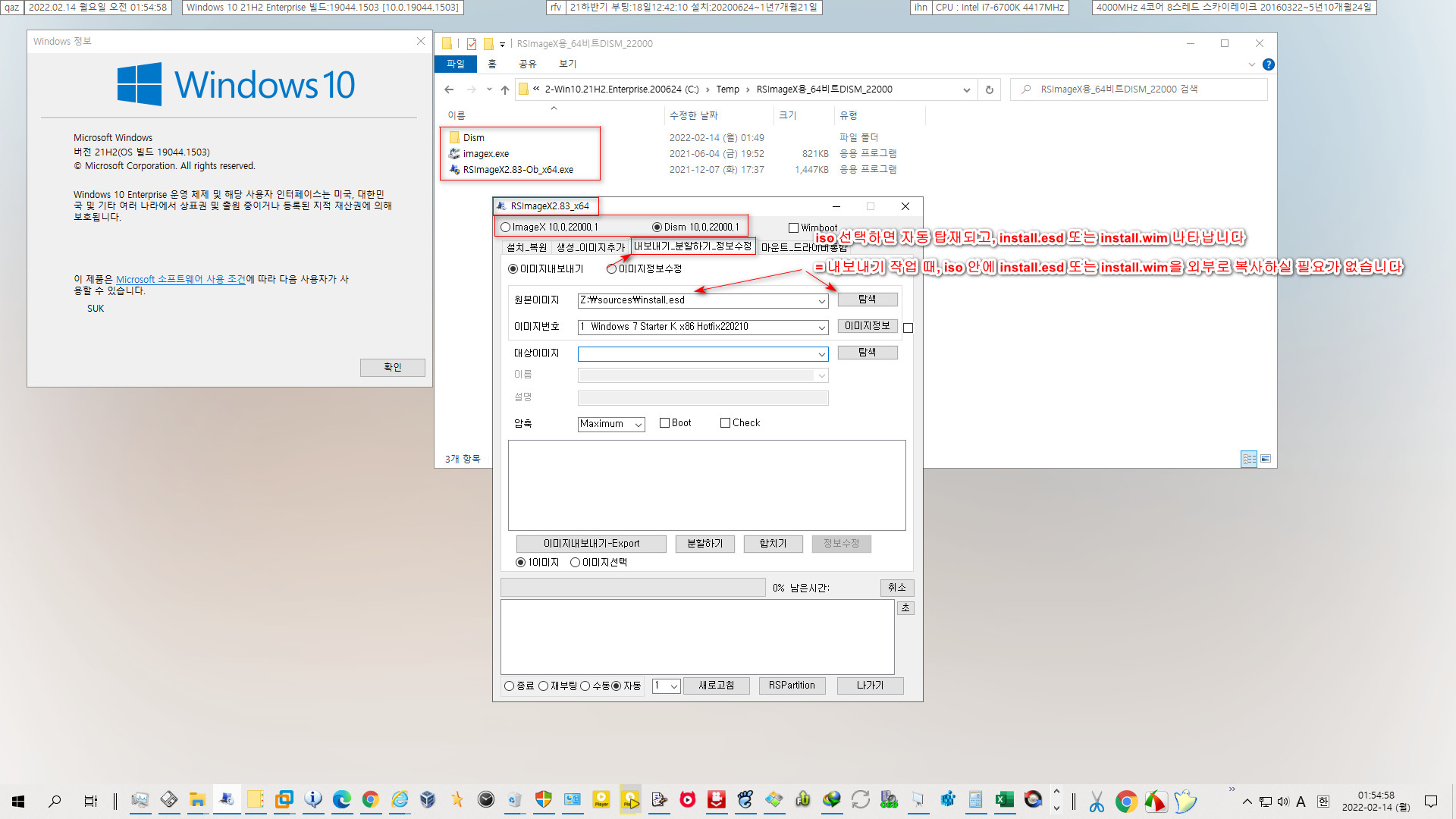This screenshot has height=819, width=1456.
Task: Click the RSPartition button
Action: click(x=792, y=686)
